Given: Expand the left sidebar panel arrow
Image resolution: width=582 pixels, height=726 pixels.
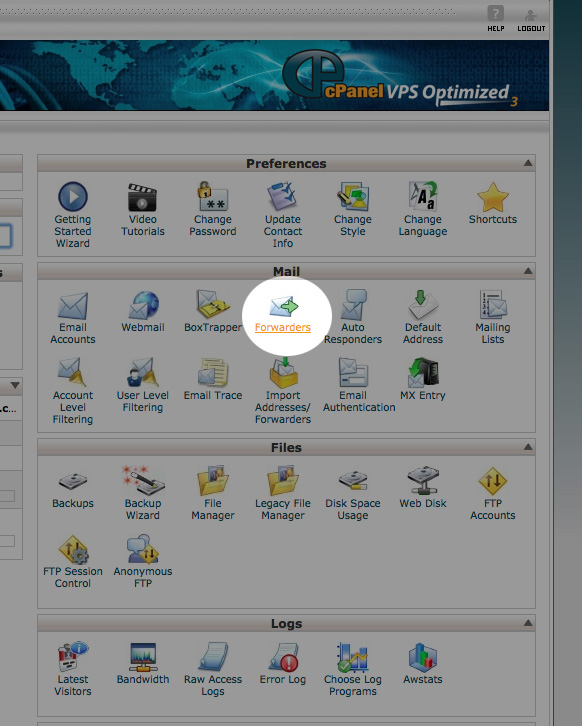Looking at the screenshot, I should [x=15, y=385].
